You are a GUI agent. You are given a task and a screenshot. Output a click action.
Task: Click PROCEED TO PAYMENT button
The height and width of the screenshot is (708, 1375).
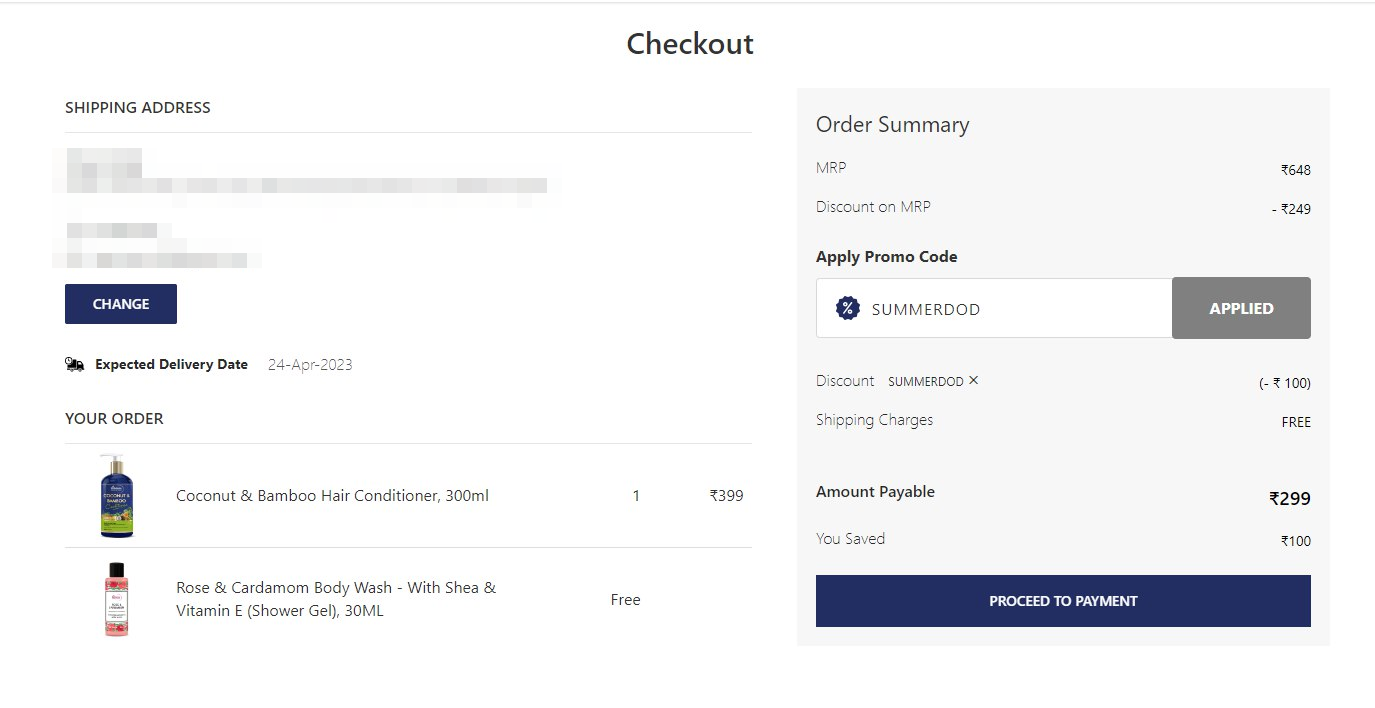[1063, 601]
